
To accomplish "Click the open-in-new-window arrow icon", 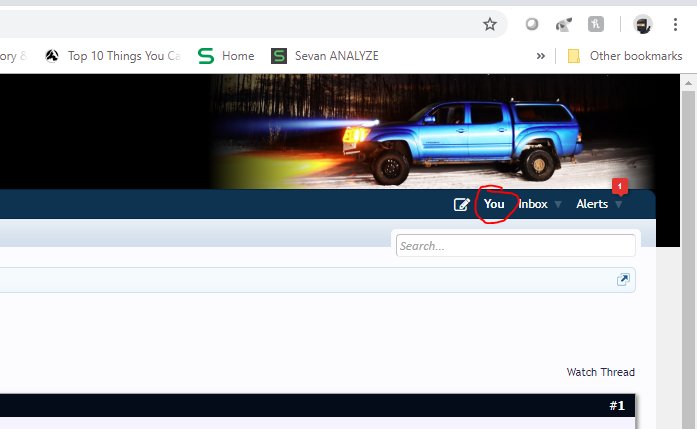I will pos(623,279).
